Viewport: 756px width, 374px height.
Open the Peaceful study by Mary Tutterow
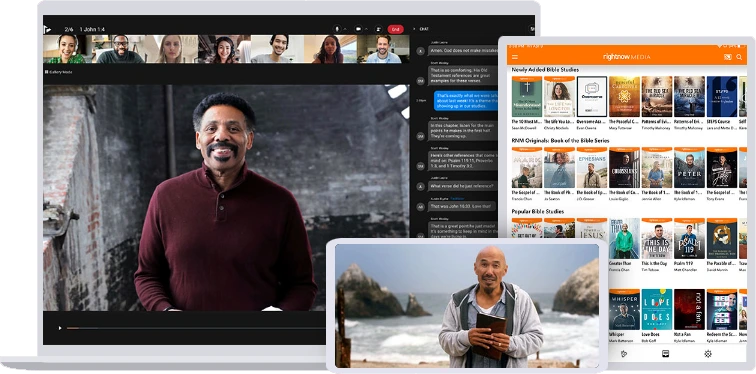pyautogui.click(x=624, y=96)
